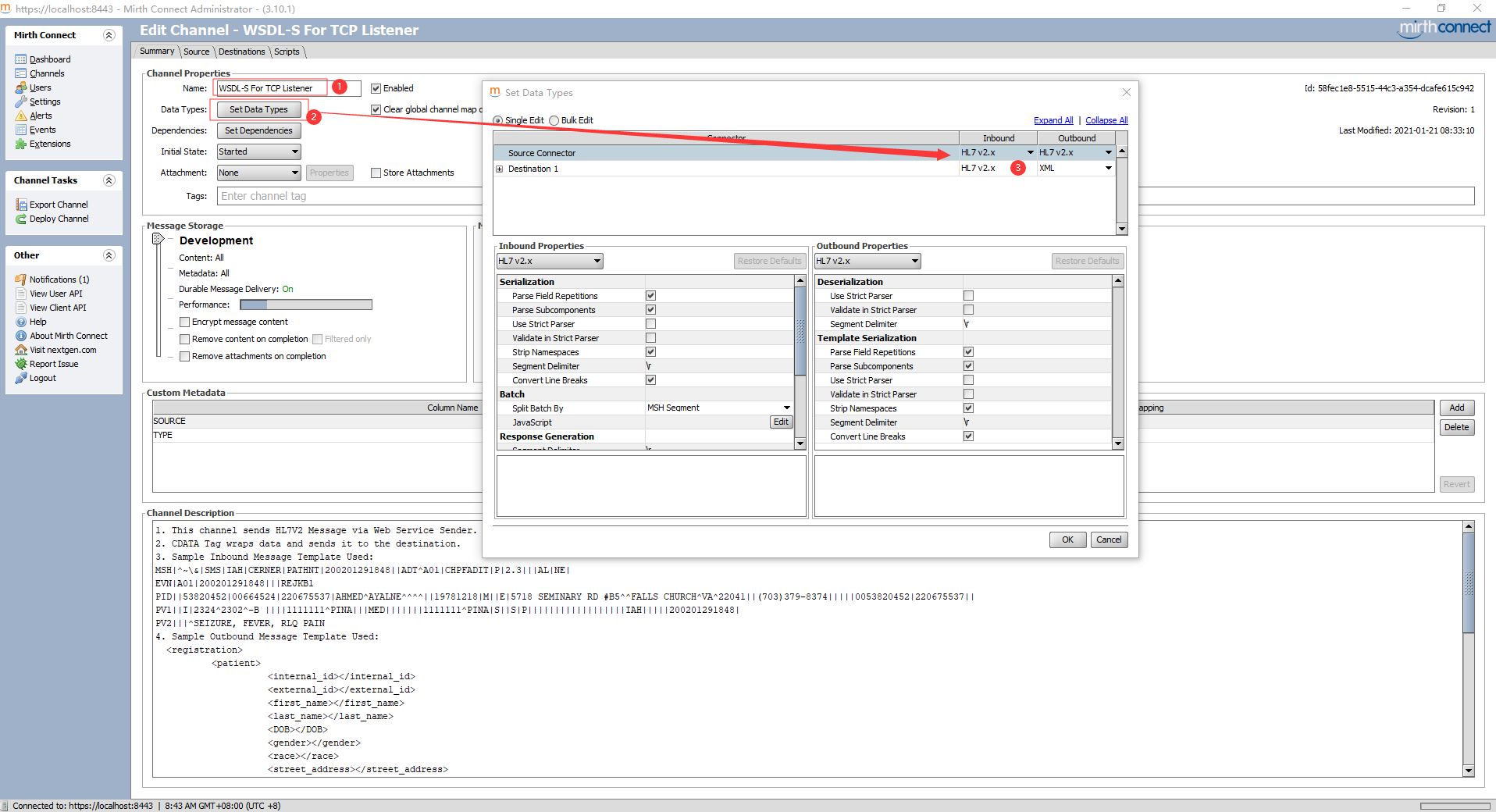Click the JavaScript Edit button
Screen dimensions: 1496x812
tap(781, 422)
